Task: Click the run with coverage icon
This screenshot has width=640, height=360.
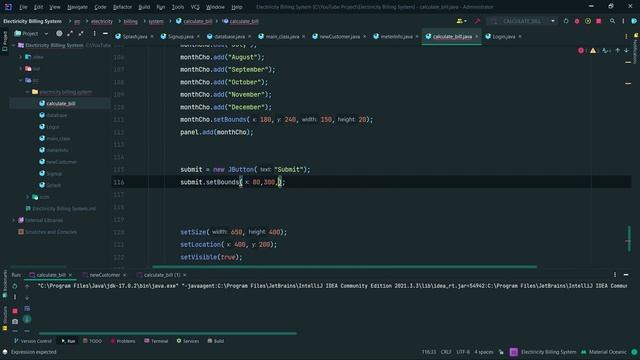Action: pos(588,21)
